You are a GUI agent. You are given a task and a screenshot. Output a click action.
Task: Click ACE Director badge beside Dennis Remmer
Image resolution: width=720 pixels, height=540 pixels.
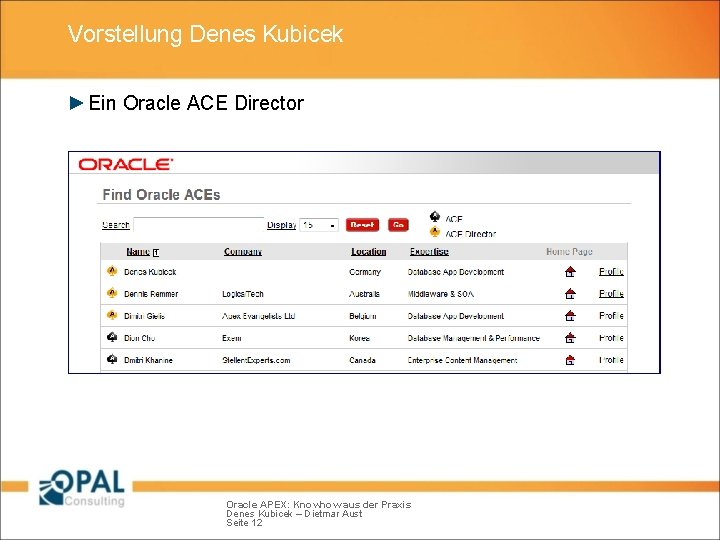(x=112, y=293)
